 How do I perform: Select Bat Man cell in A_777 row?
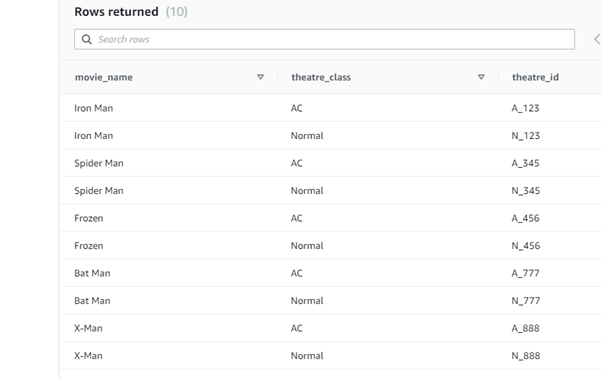(92, 273)
